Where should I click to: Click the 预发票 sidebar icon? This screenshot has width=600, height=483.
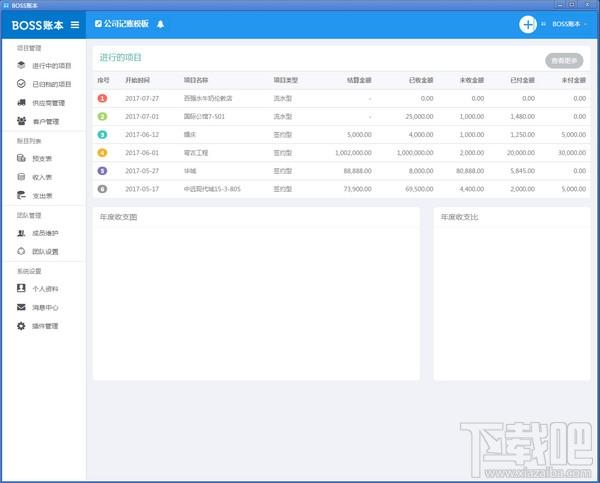[x=22, y=158]
